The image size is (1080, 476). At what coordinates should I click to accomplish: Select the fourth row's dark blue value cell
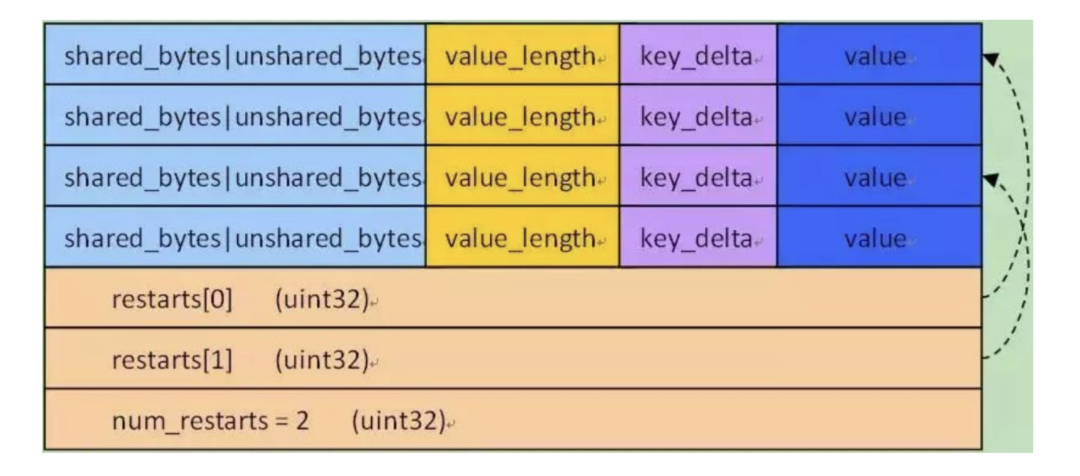pos(880,236)
